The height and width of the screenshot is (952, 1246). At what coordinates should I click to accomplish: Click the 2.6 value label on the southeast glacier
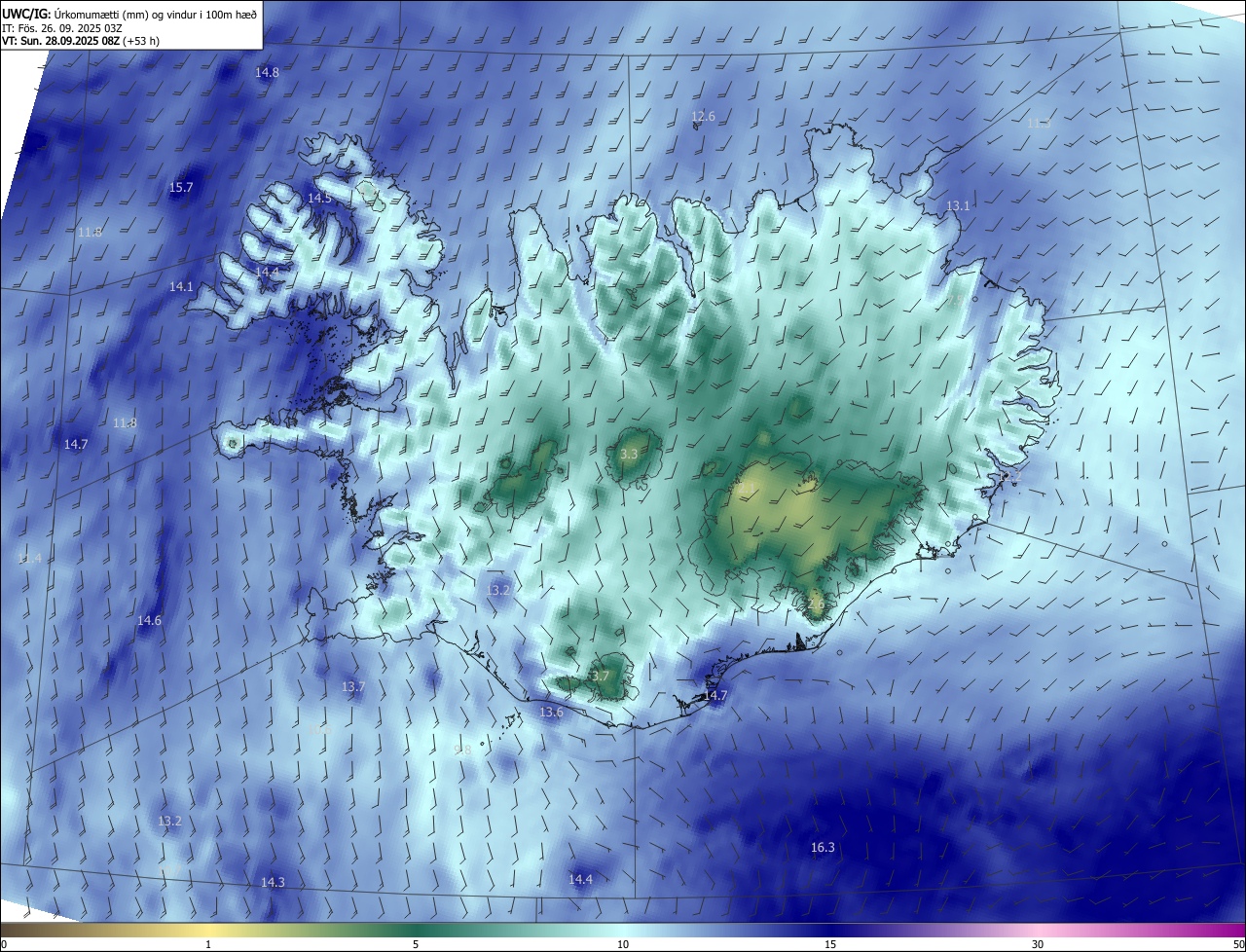click(x=816, y=604)
